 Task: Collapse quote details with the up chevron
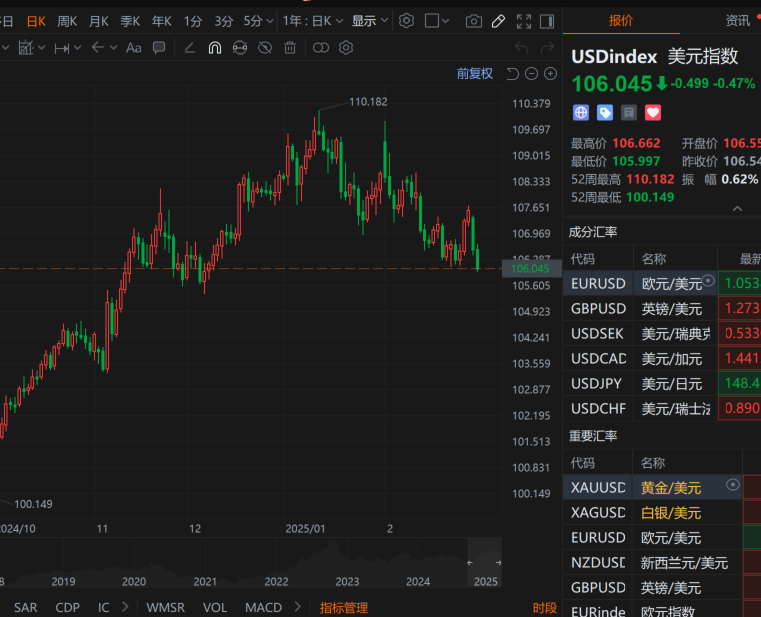(x=738, y=209)
